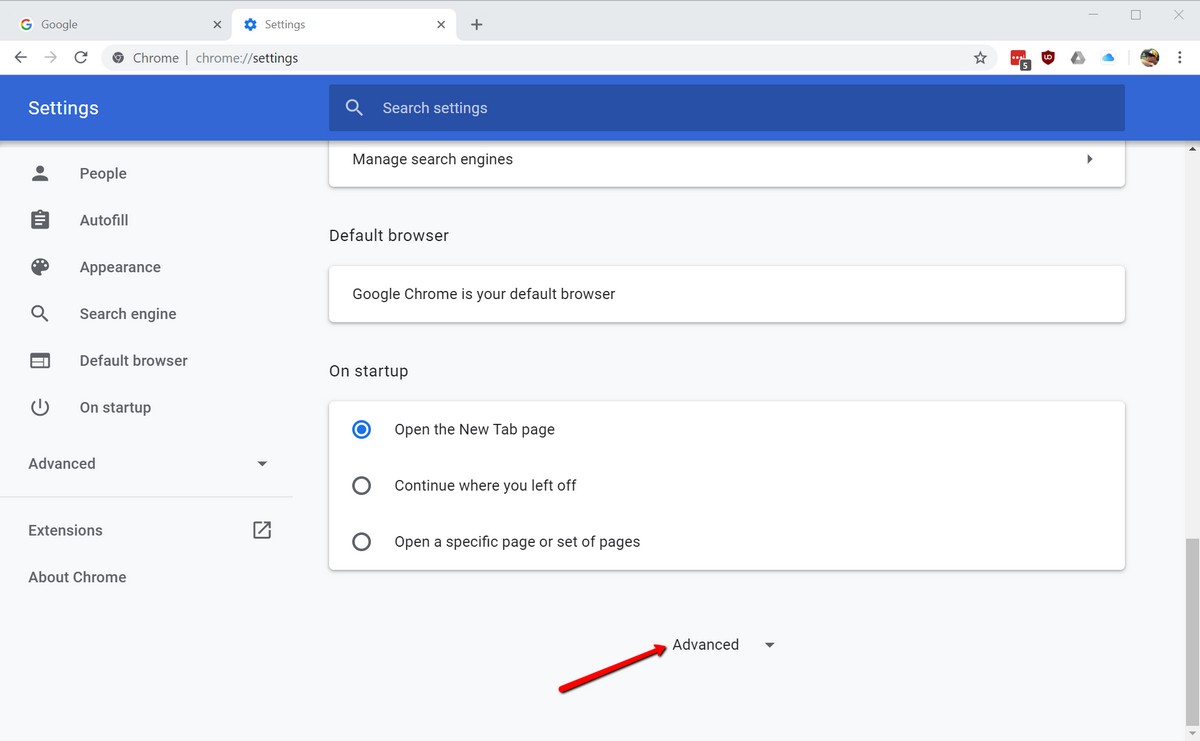The image size is (1200, 741).
Task: Expand Advanced in the left sidebar
Action: point(148,464)
